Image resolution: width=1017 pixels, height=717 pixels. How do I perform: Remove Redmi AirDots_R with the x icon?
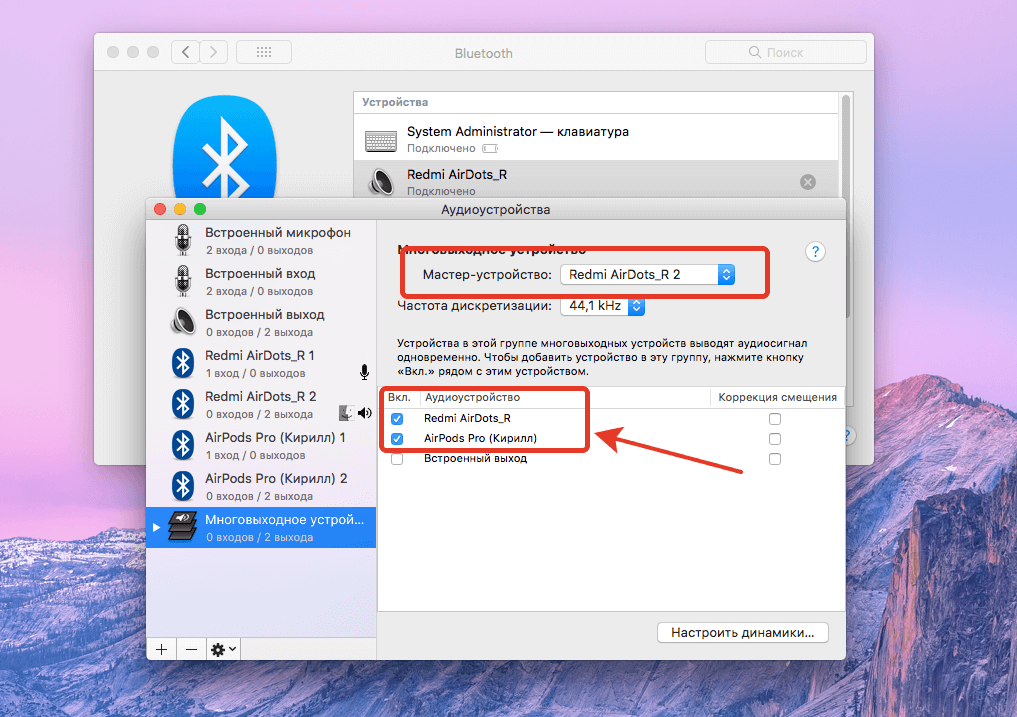pyautogui.click(x=808, y=182)
